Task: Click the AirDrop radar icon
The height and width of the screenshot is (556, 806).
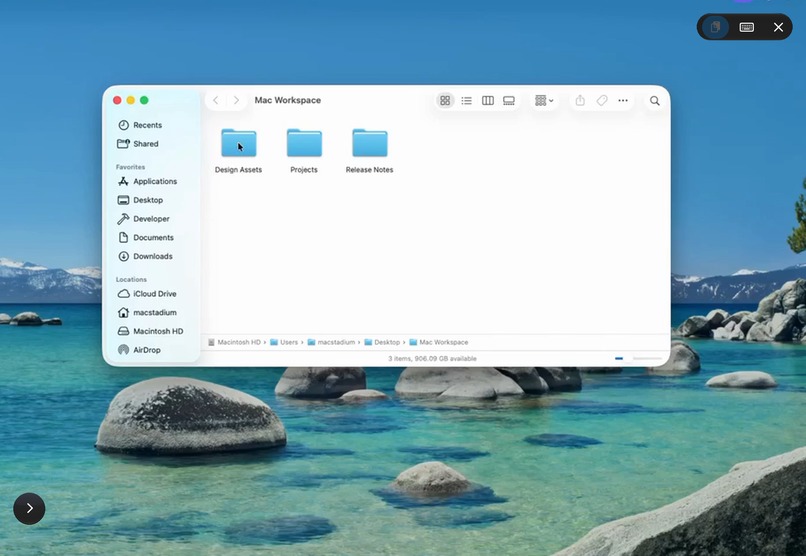Action: (x=123, y=350)
